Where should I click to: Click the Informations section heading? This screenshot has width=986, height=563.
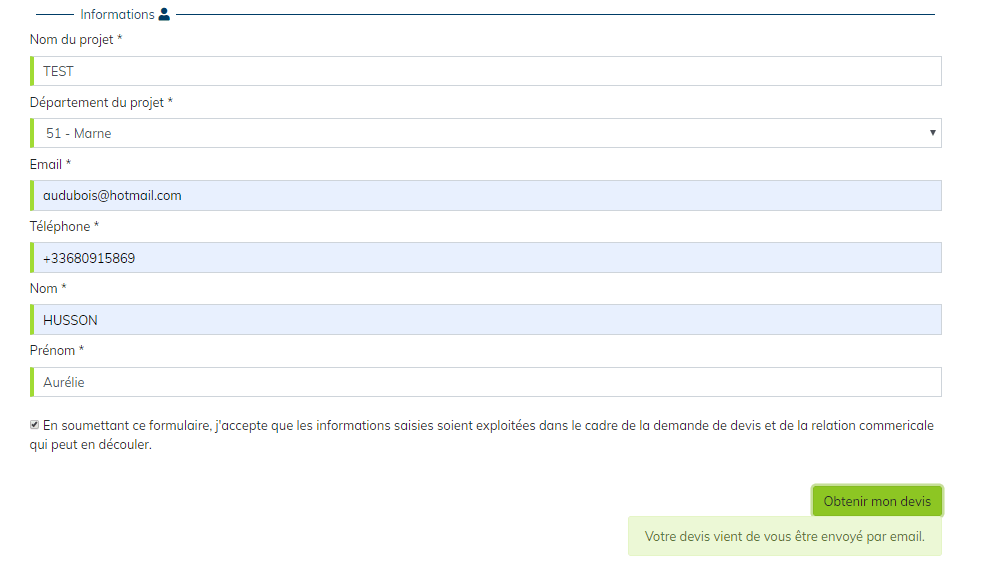[x=117, y=15]
